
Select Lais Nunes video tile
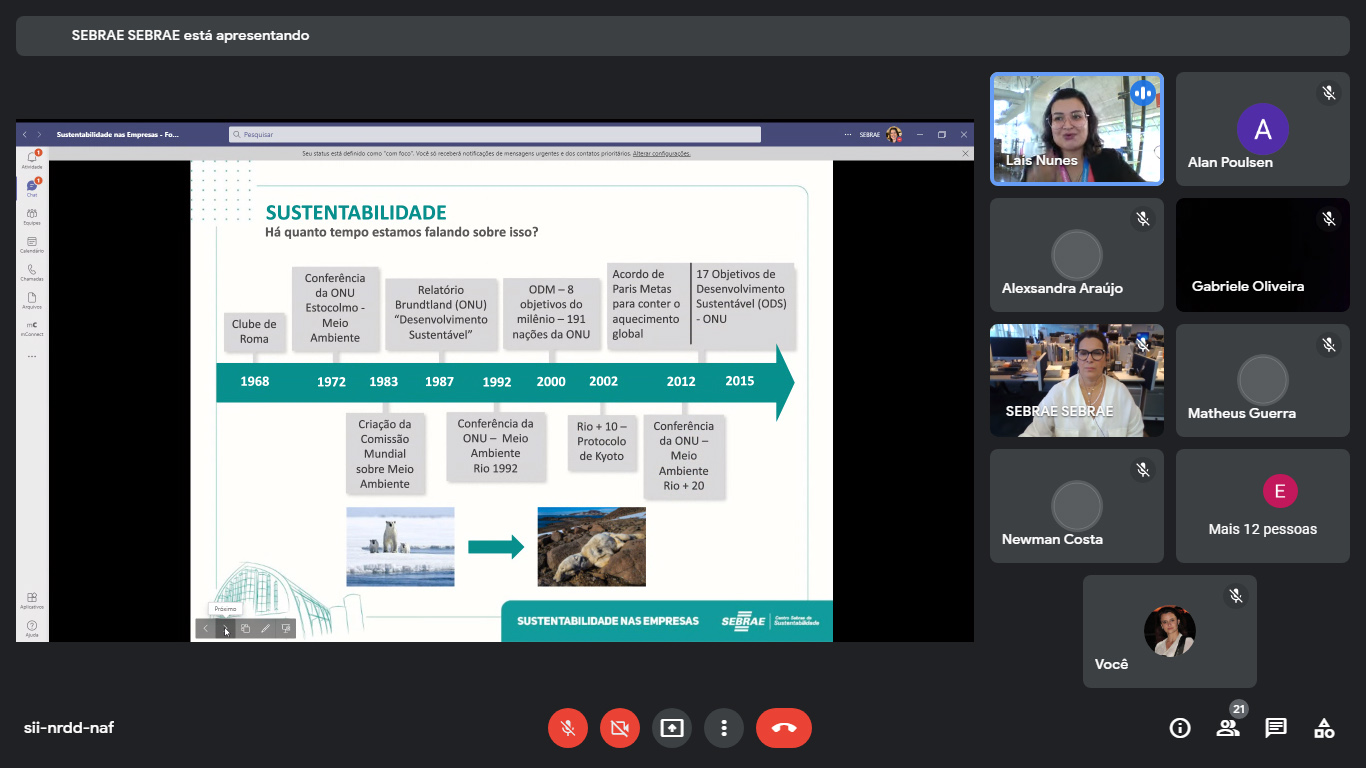[1076, 129]
